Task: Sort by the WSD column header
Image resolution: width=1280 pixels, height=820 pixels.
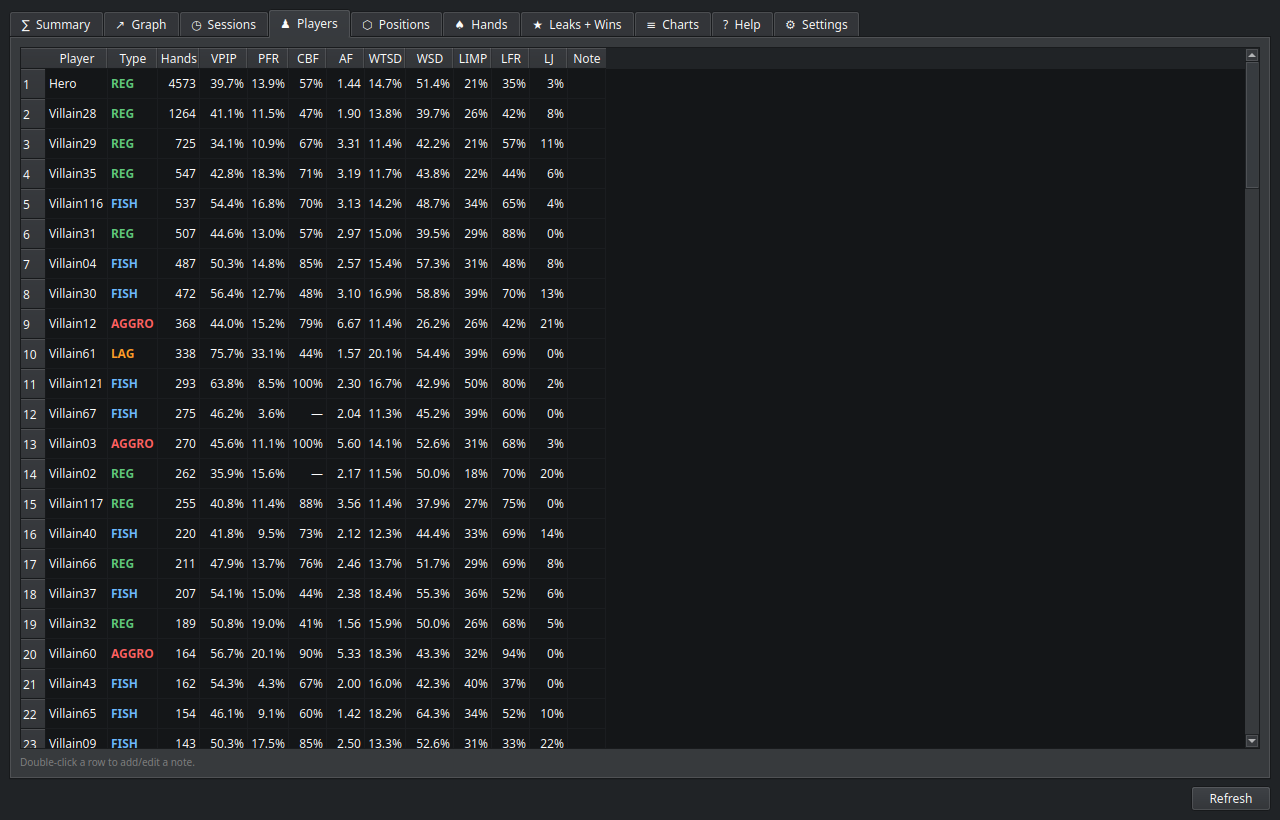Action: [x=429, y=58]
